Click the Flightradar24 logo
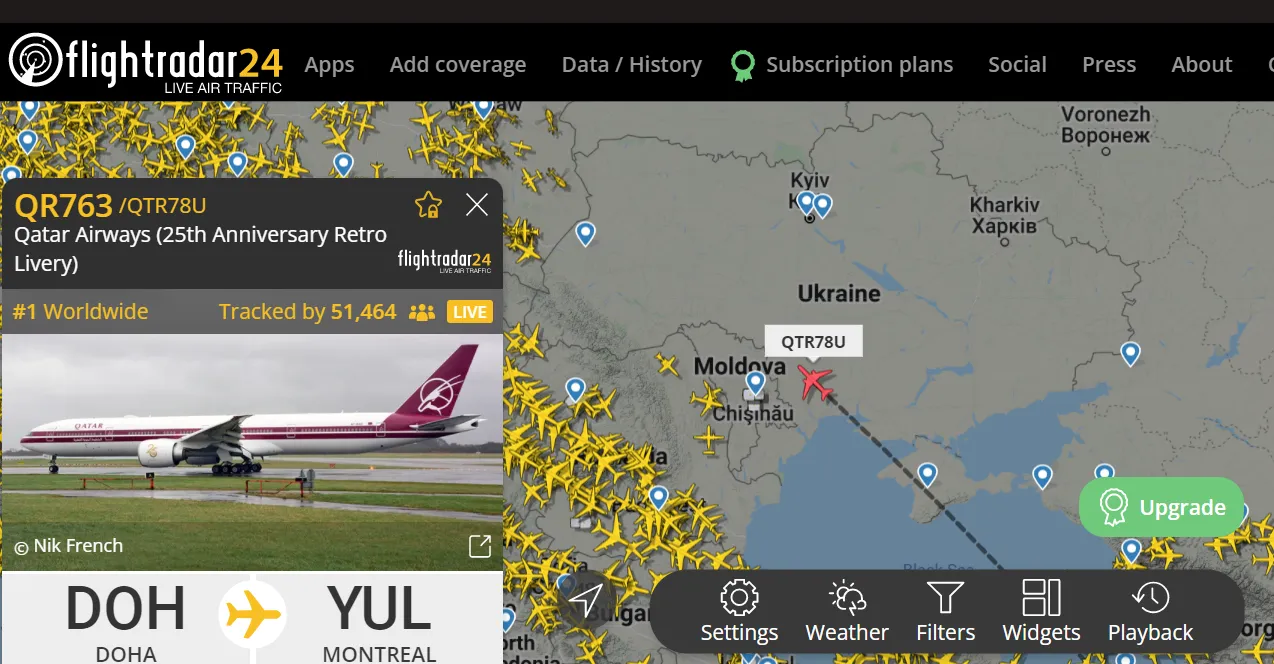Screen dimensions: 1274x664 point(145,62)
